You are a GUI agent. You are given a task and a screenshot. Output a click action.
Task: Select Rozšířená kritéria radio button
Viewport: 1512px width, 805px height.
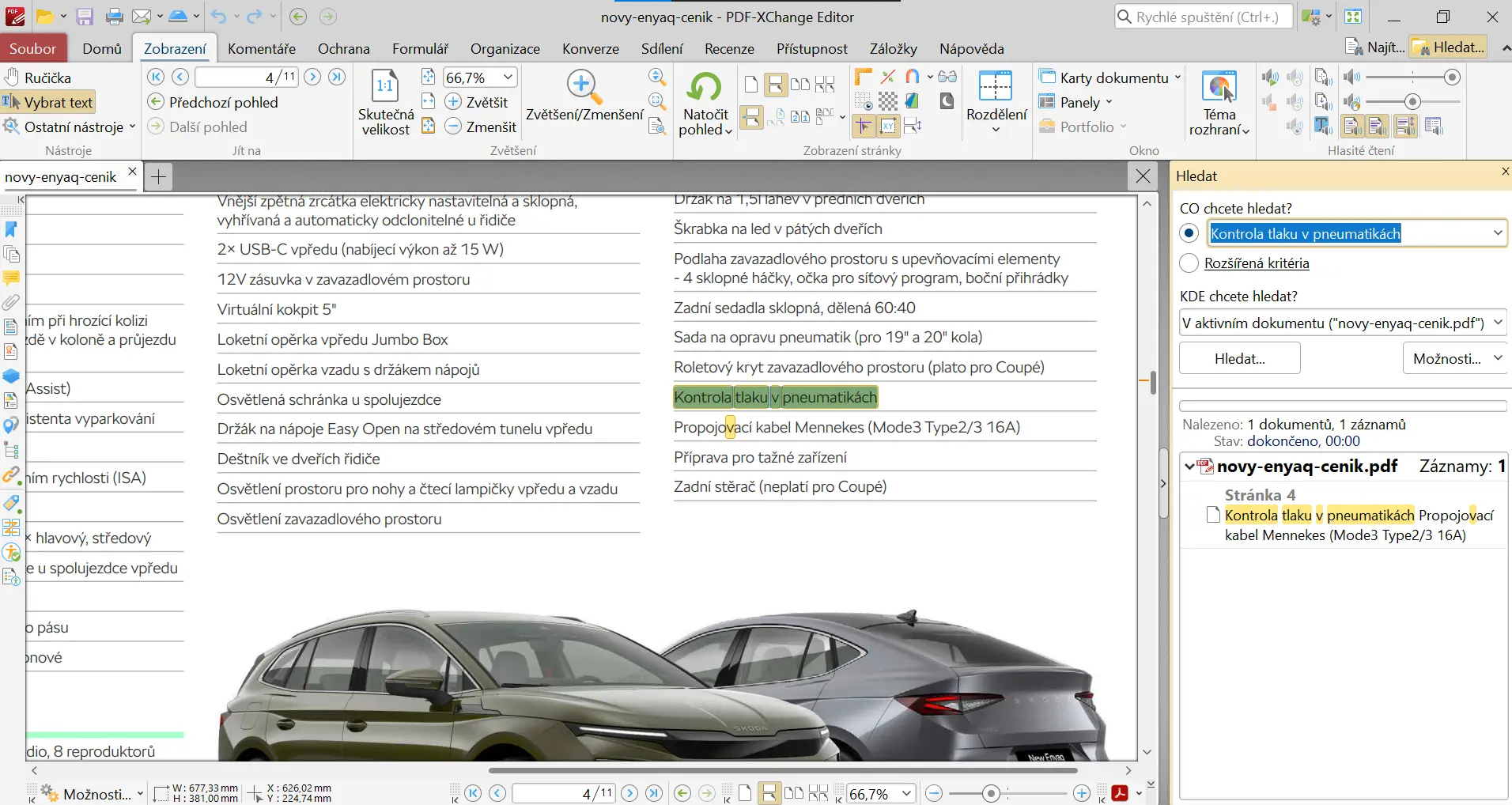click(1189, 263)
